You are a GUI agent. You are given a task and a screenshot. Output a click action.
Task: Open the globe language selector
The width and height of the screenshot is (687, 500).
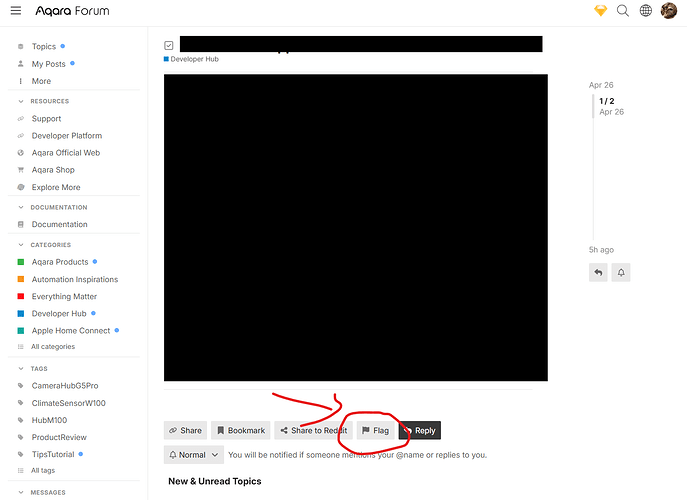645,11
